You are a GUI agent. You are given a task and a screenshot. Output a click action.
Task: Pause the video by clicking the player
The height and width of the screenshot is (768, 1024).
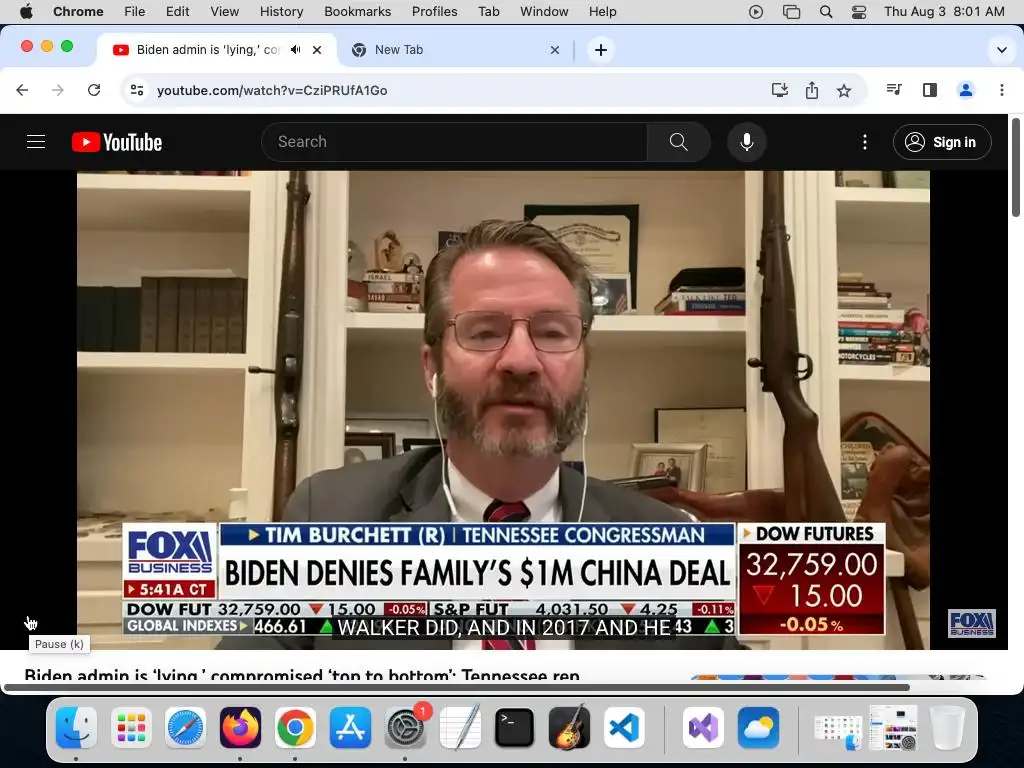pyautogui.click(x=503, y=410)
